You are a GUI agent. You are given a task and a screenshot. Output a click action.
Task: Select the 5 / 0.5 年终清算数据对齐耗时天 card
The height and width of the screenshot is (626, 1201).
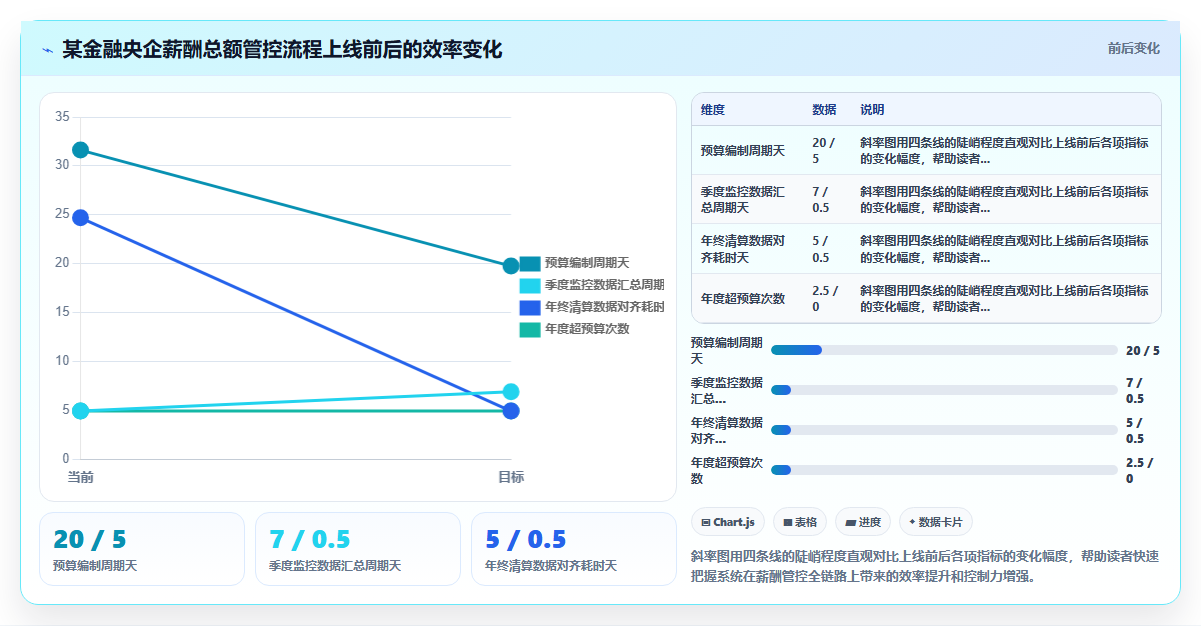pos(574,549)
